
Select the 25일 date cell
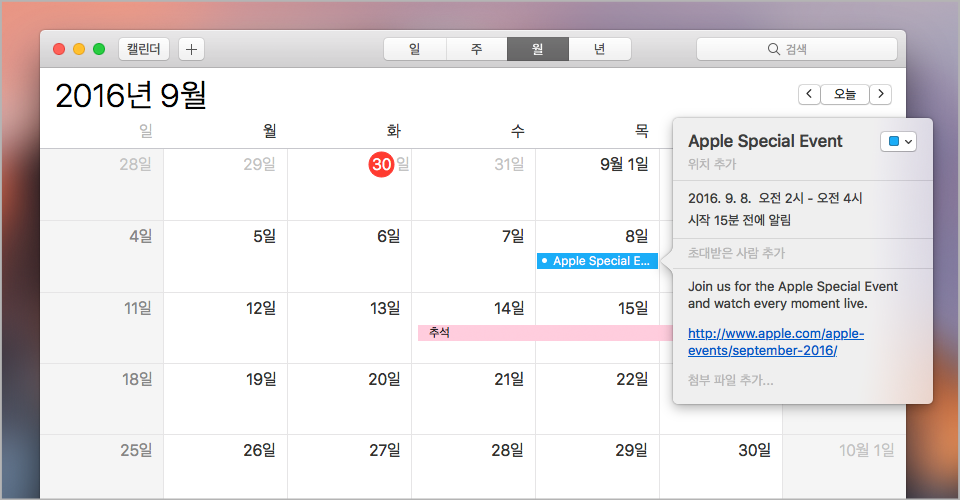click(102, 467)
